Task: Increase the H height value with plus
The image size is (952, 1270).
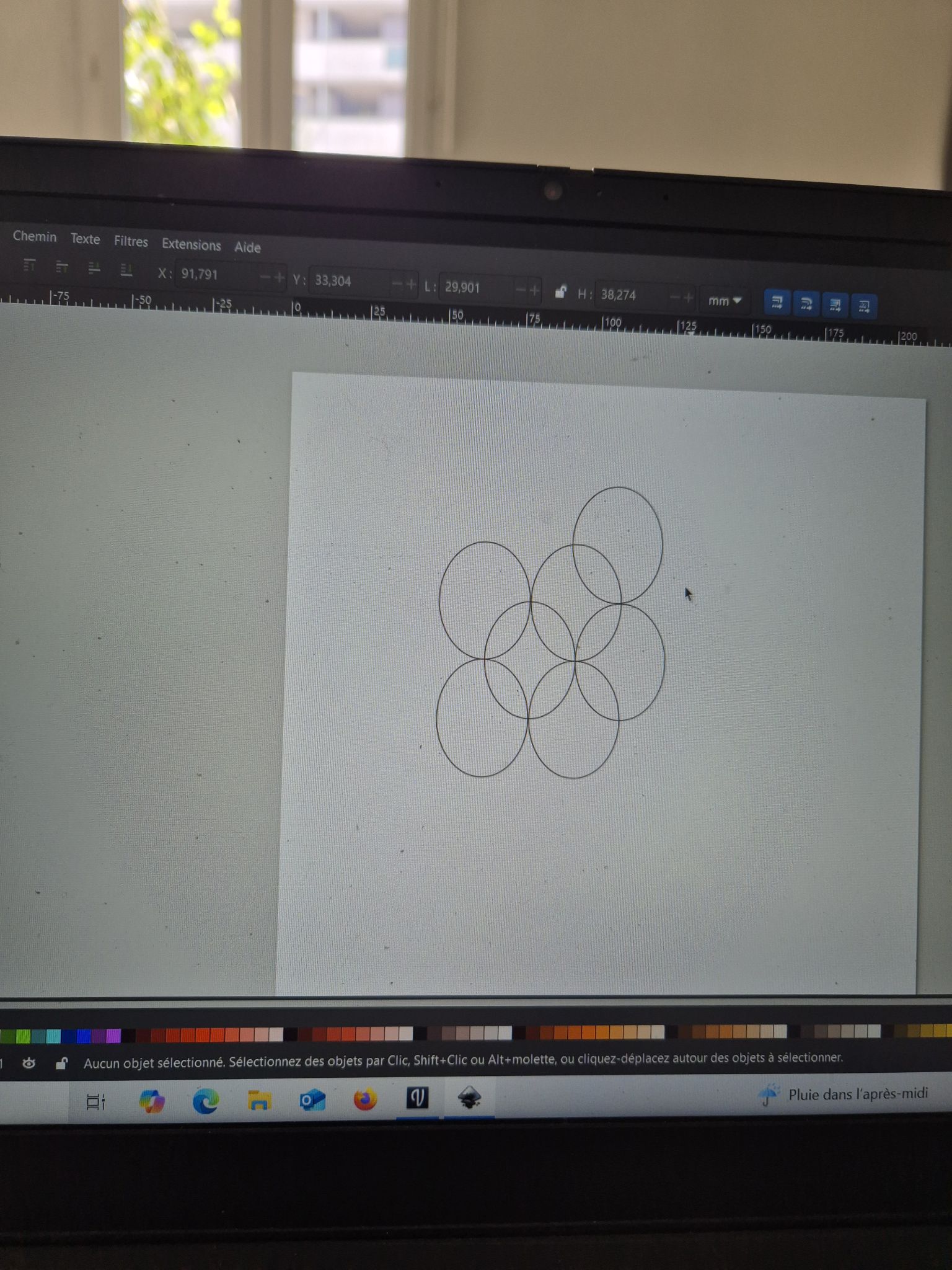Action: [x=688, y=298]
